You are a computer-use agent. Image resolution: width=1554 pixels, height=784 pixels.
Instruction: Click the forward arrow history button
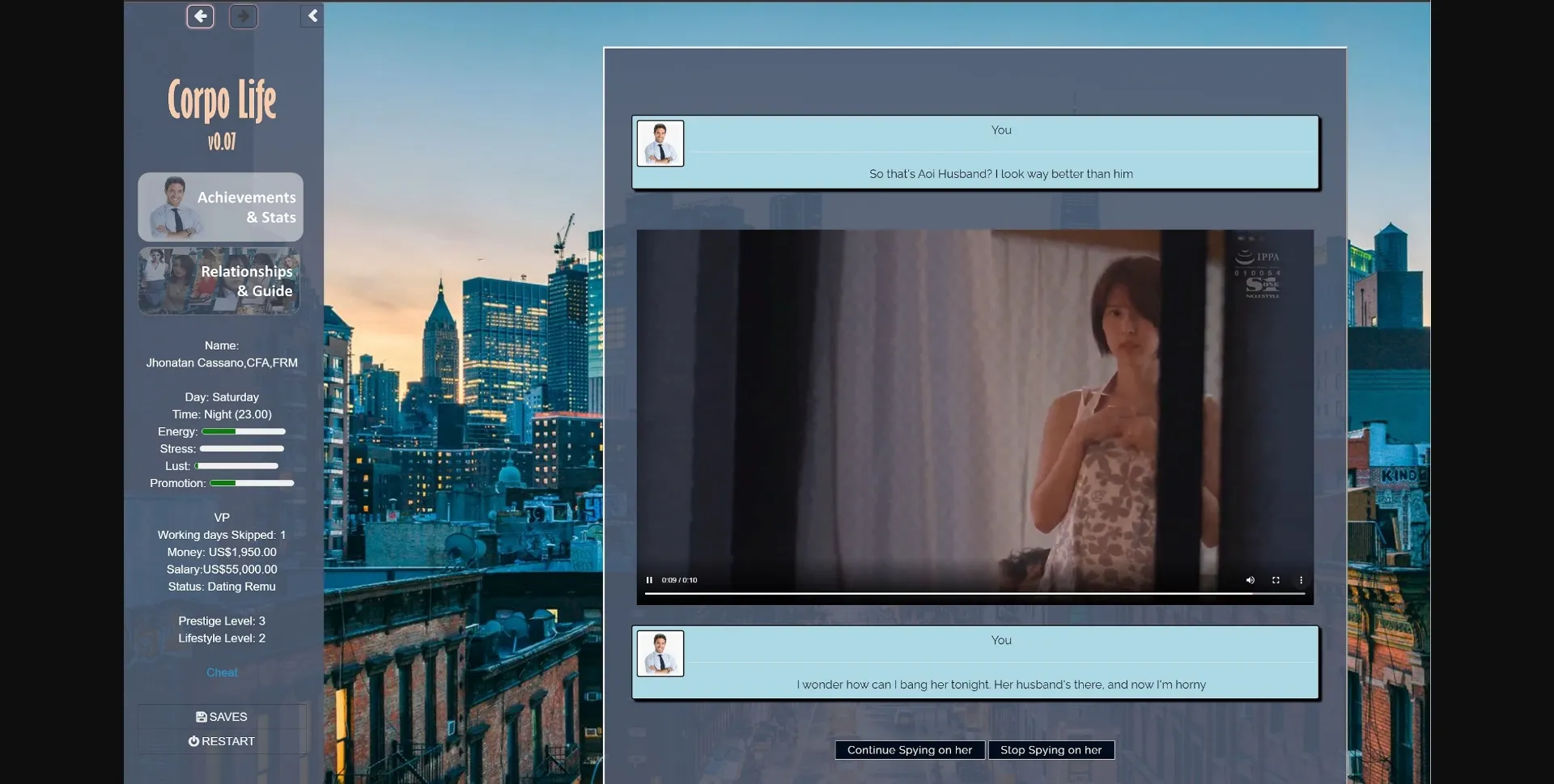(x=243, y=16)
